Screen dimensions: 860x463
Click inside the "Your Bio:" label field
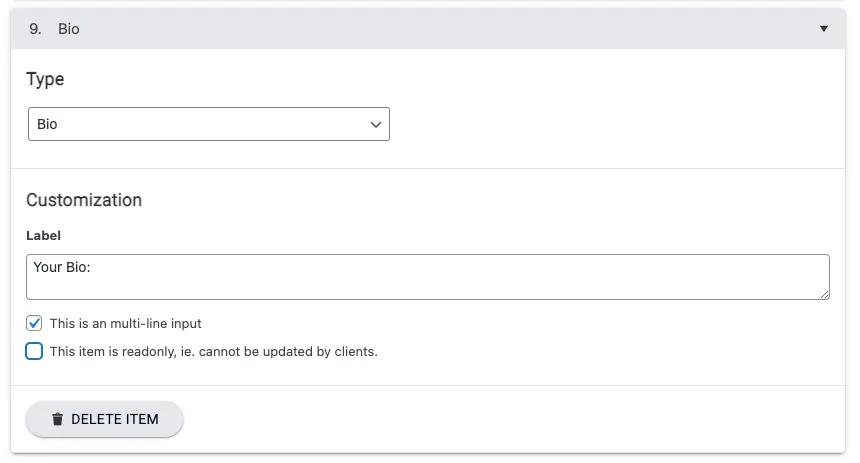coord(428,277)
